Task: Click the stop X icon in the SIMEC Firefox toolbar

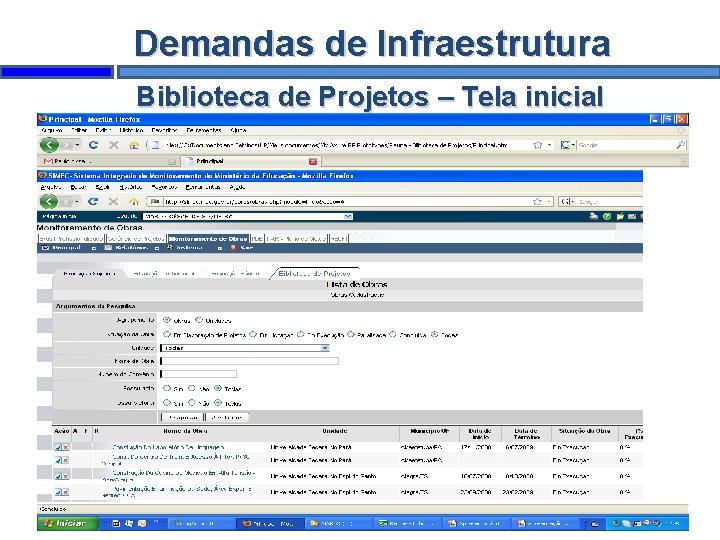Action: tap(113, 202)
